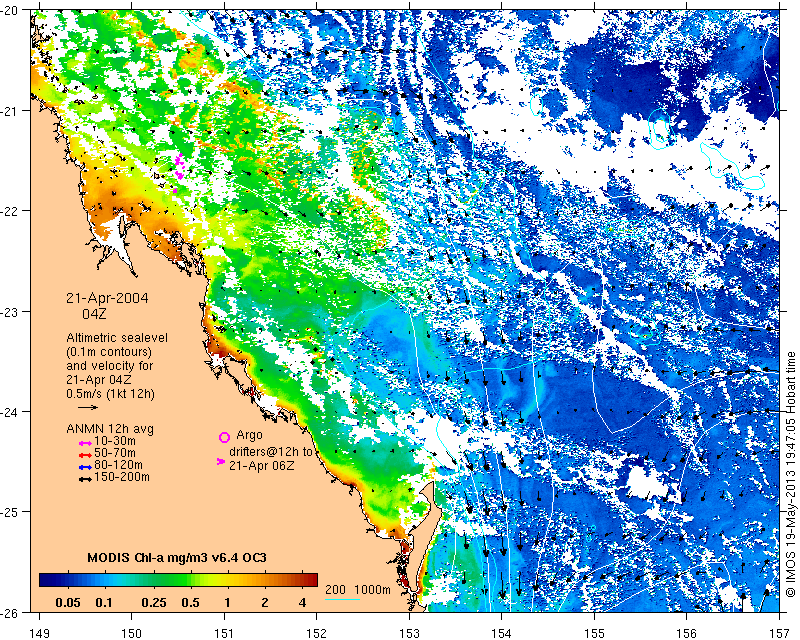This screenshot has width=800, height=640.
Task: Click the latitude axis label '-20'
Action: pyautogui.click(x=10, y=11)
